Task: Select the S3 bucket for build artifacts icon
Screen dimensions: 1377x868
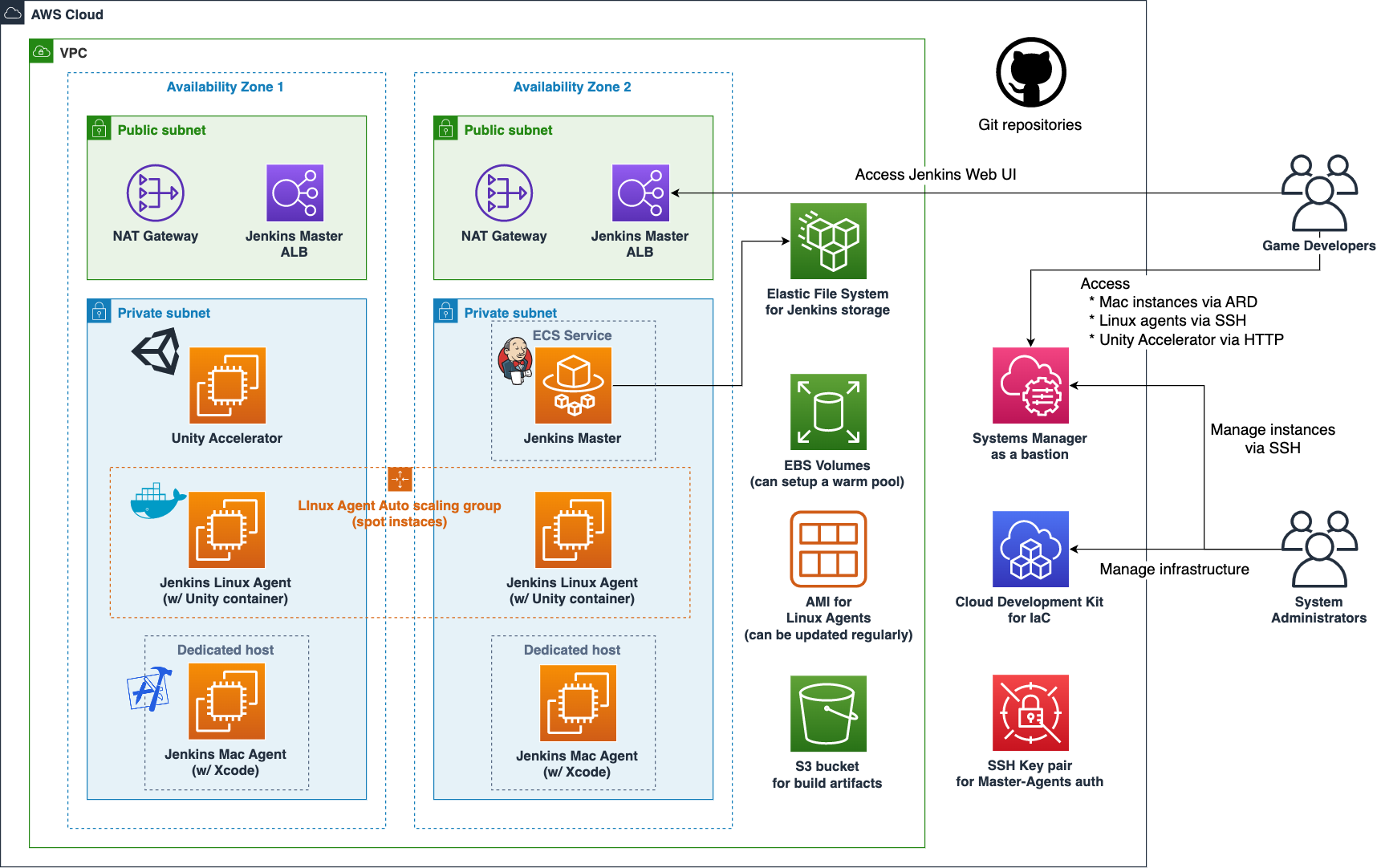Action: click(x=828, y=714)
